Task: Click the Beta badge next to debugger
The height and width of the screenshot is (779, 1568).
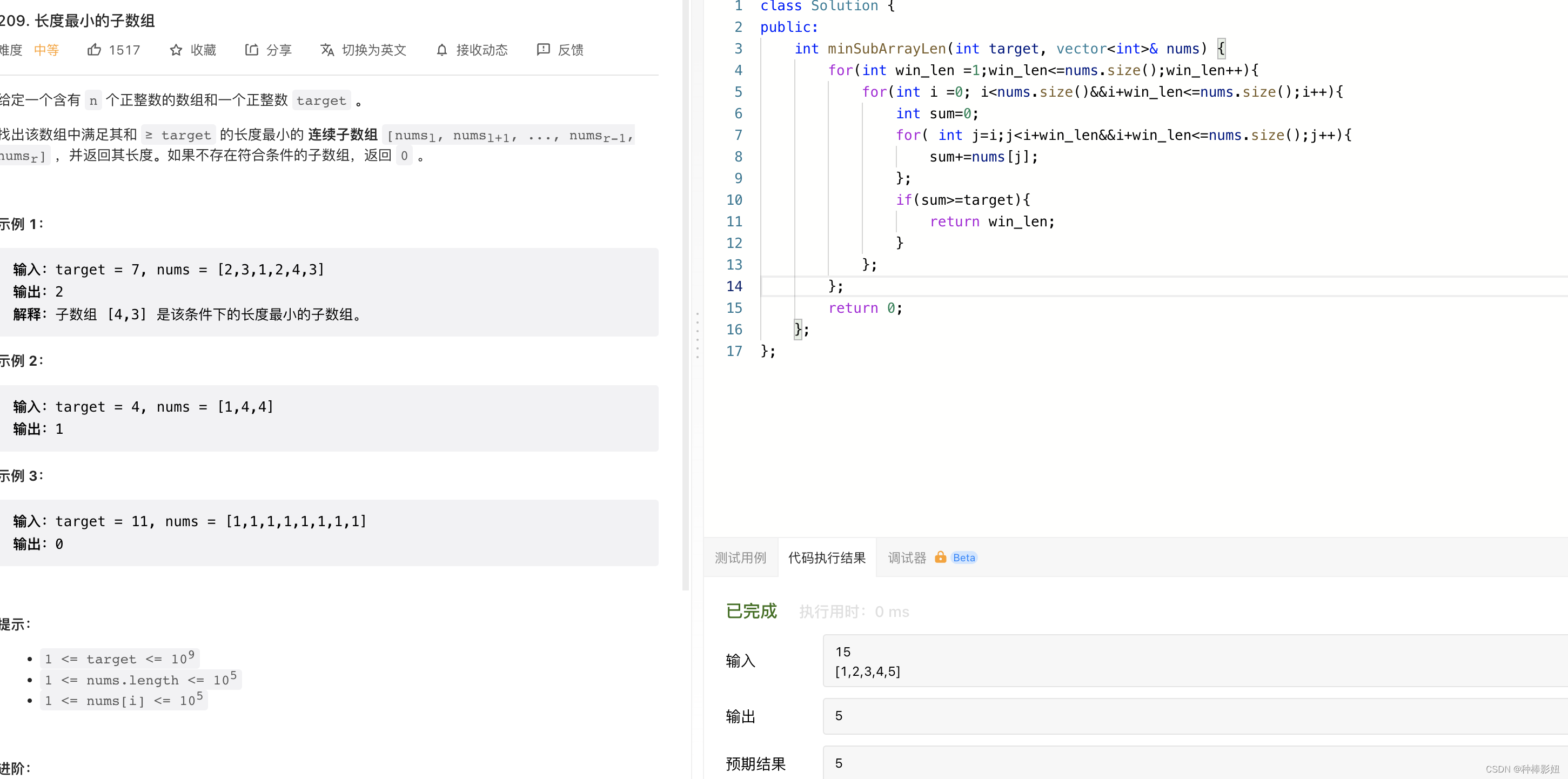Action: (963, 558)
